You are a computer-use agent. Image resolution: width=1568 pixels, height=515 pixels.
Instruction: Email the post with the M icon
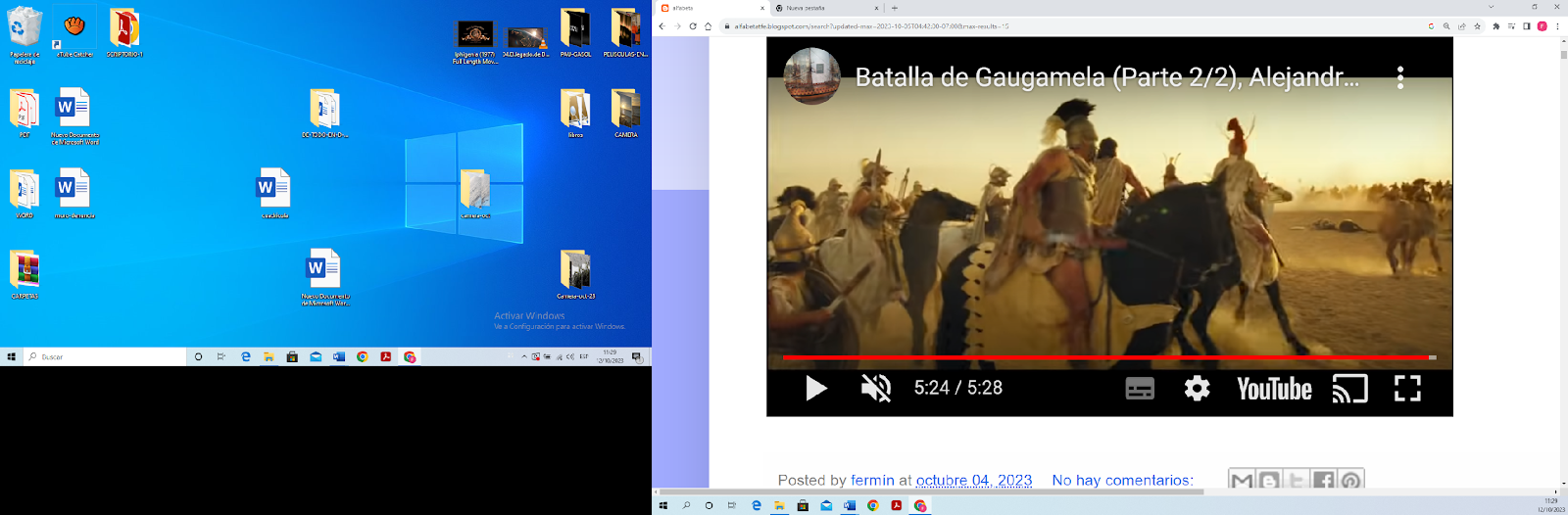[x=1242, y=480]
